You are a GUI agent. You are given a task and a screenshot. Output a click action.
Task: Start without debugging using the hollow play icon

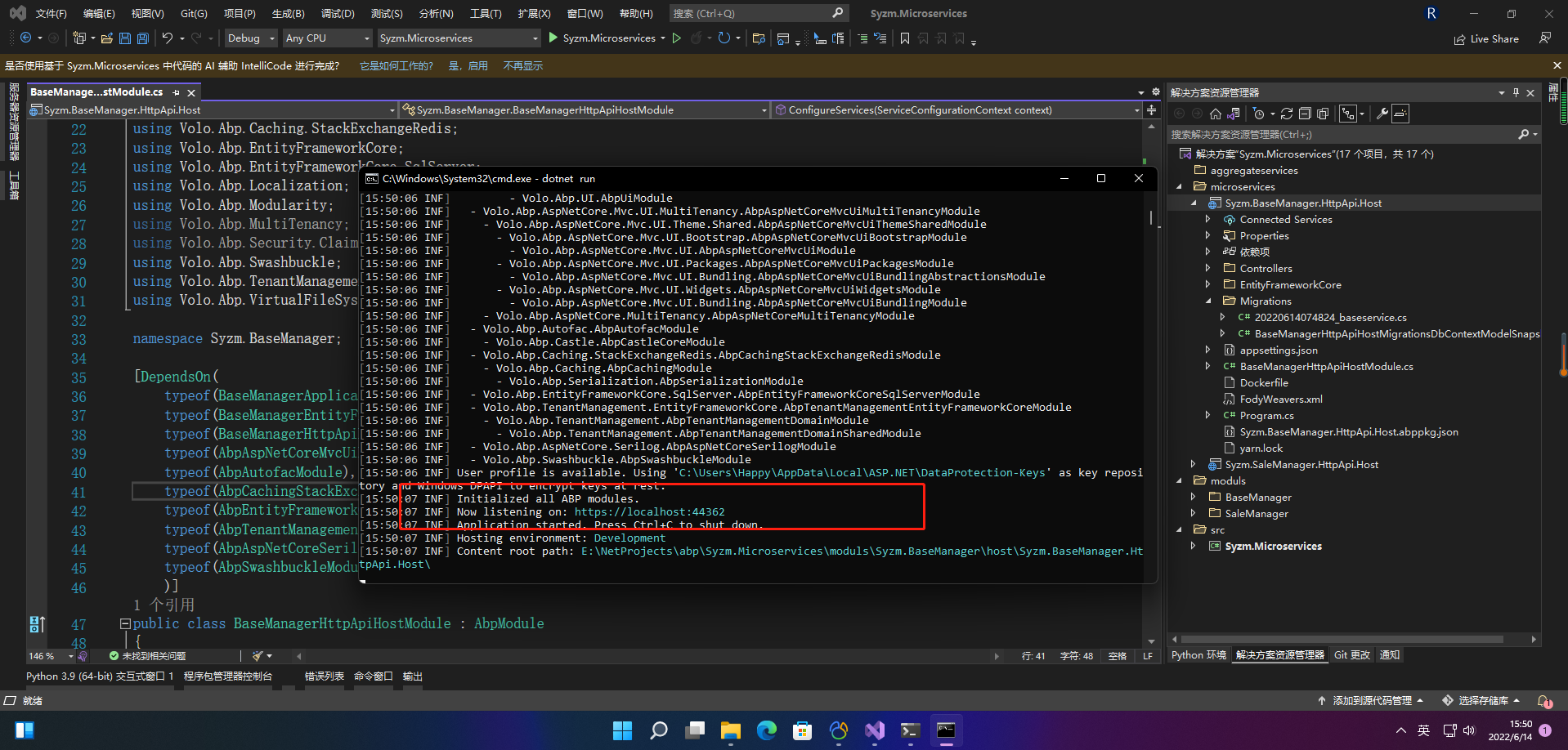[x=676, y=38]
